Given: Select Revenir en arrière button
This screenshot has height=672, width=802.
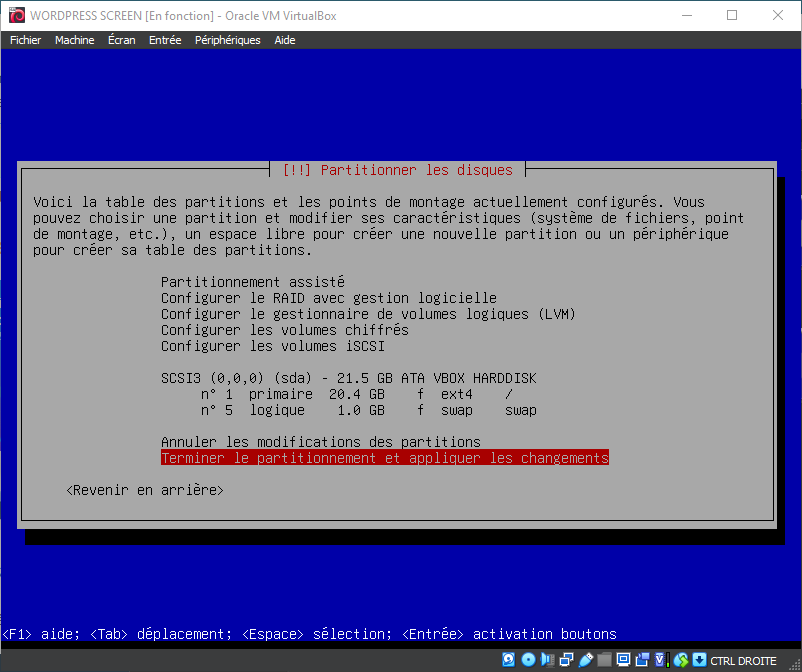Looking at the screenshot, I should pos(144,490).
